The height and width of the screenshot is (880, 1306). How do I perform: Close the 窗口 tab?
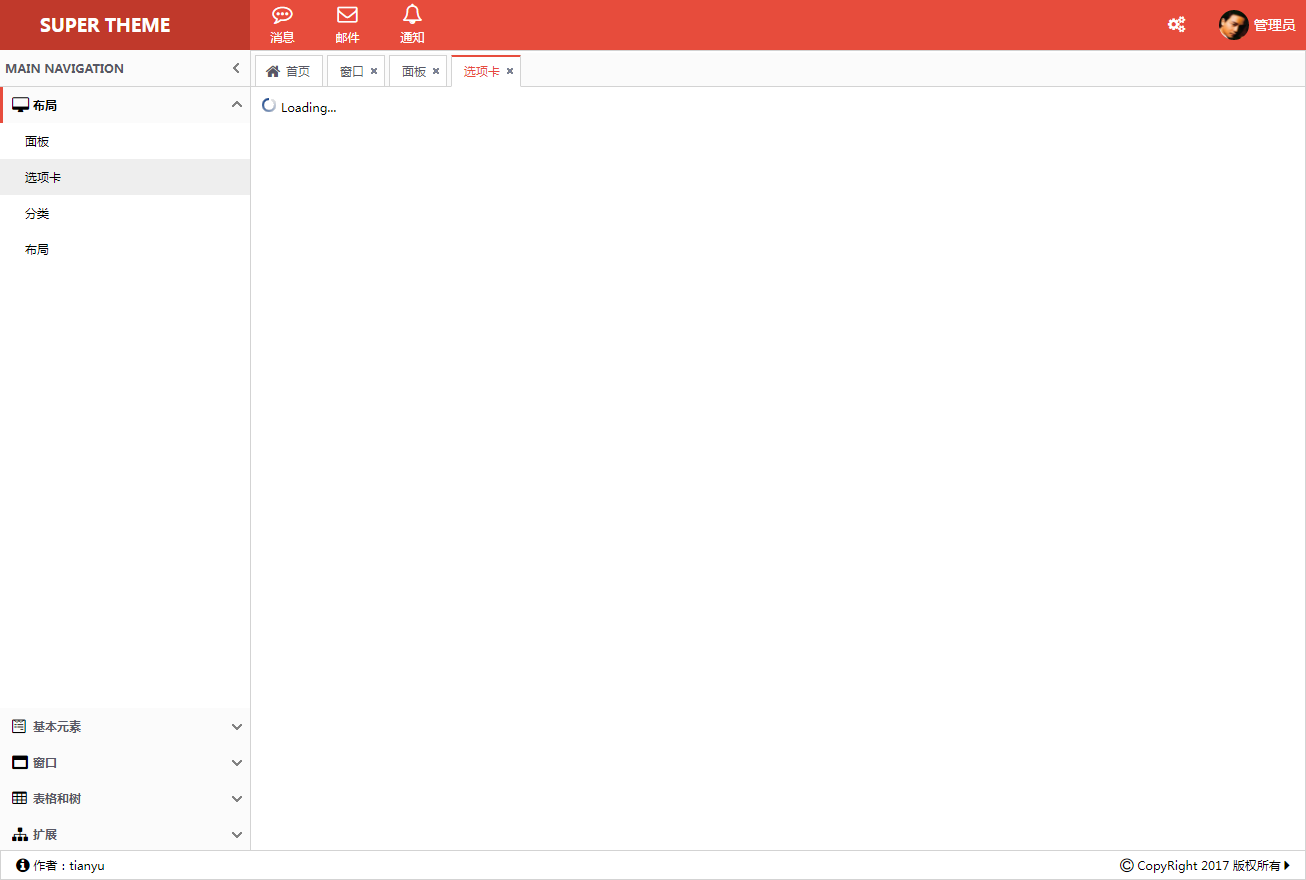tap(374, 71)
